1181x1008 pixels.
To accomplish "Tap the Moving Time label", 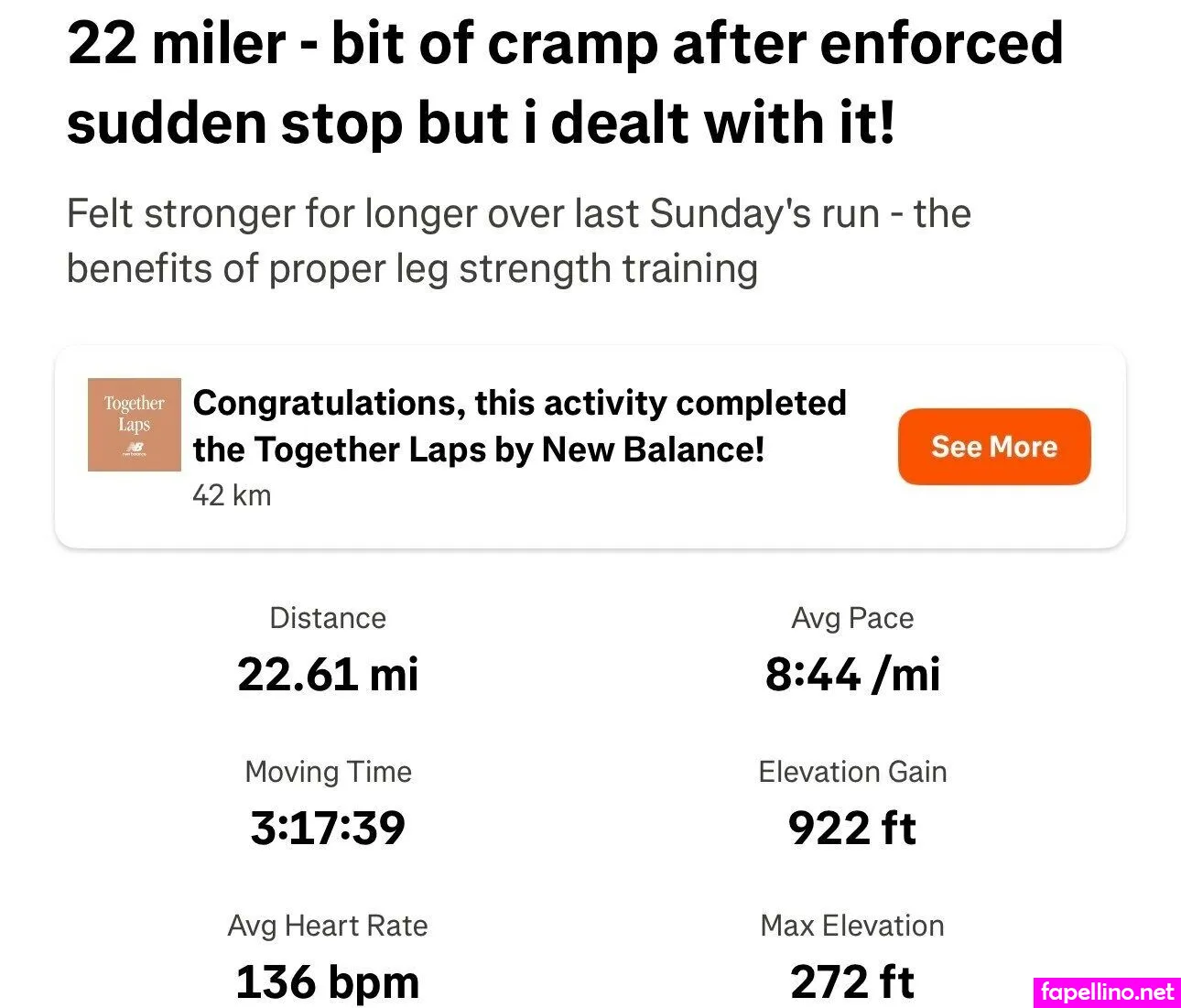I will (x=328, y=772).
